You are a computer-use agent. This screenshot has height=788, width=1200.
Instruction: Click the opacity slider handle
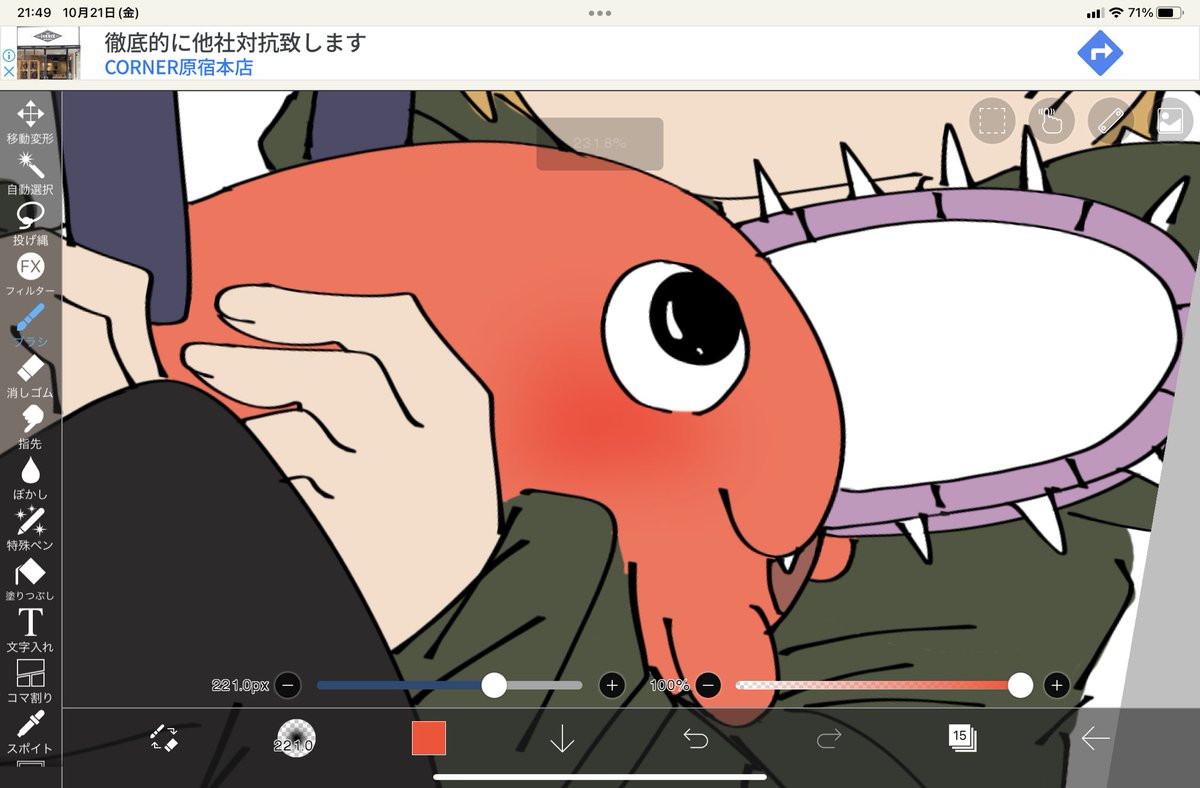tap(1020, 685)
